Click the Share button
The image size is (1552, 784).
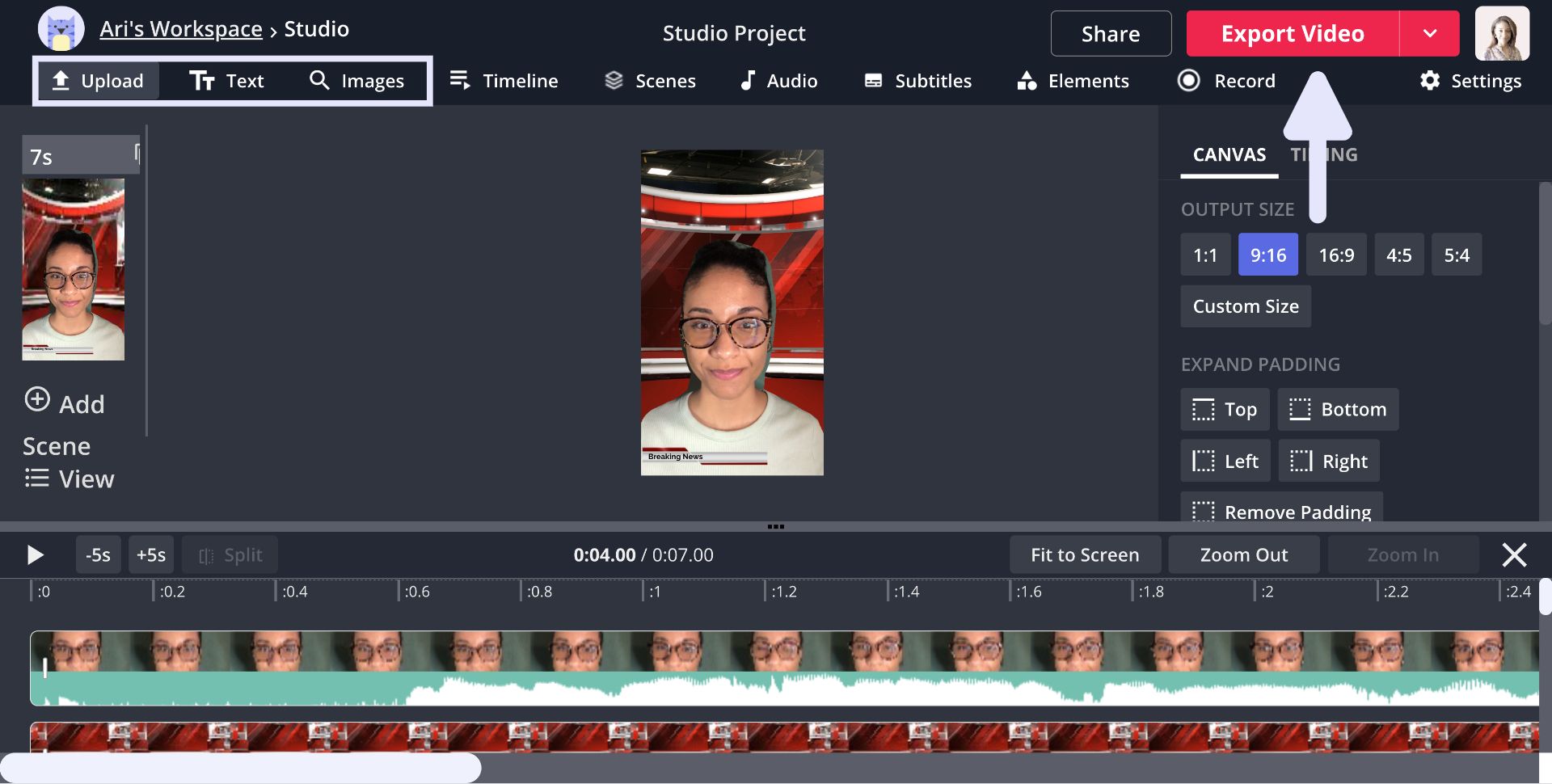coord(1111,34)
